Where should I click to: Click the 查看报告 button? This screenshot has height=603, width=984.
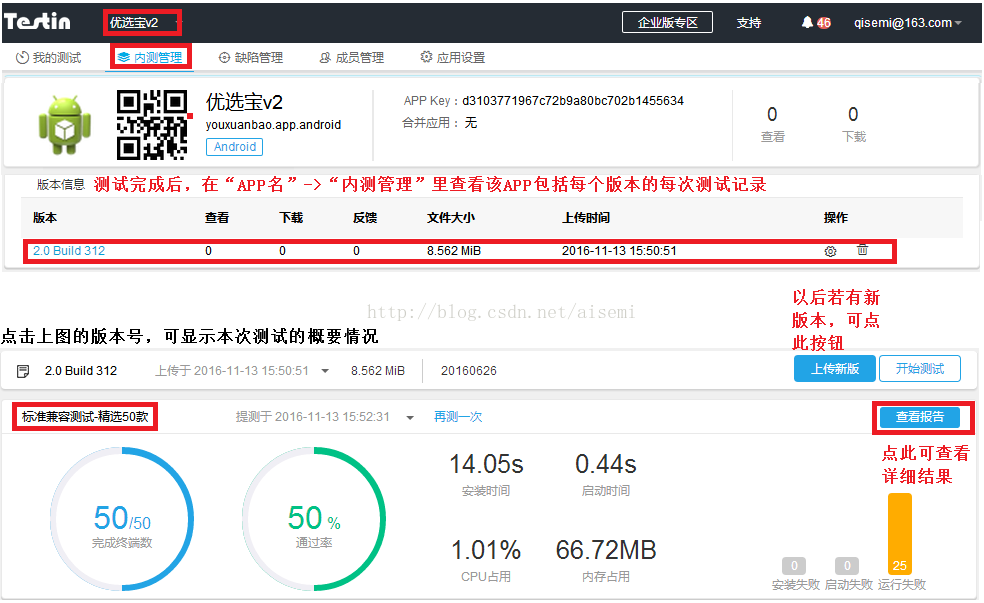(x=919, y=417)
